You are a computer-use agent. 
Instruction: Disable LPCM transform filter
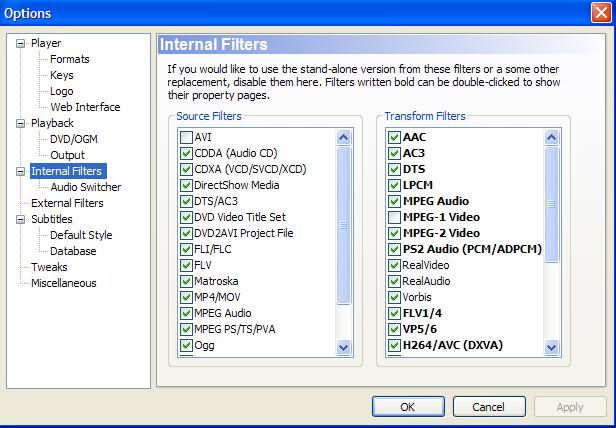pos(394,186)
